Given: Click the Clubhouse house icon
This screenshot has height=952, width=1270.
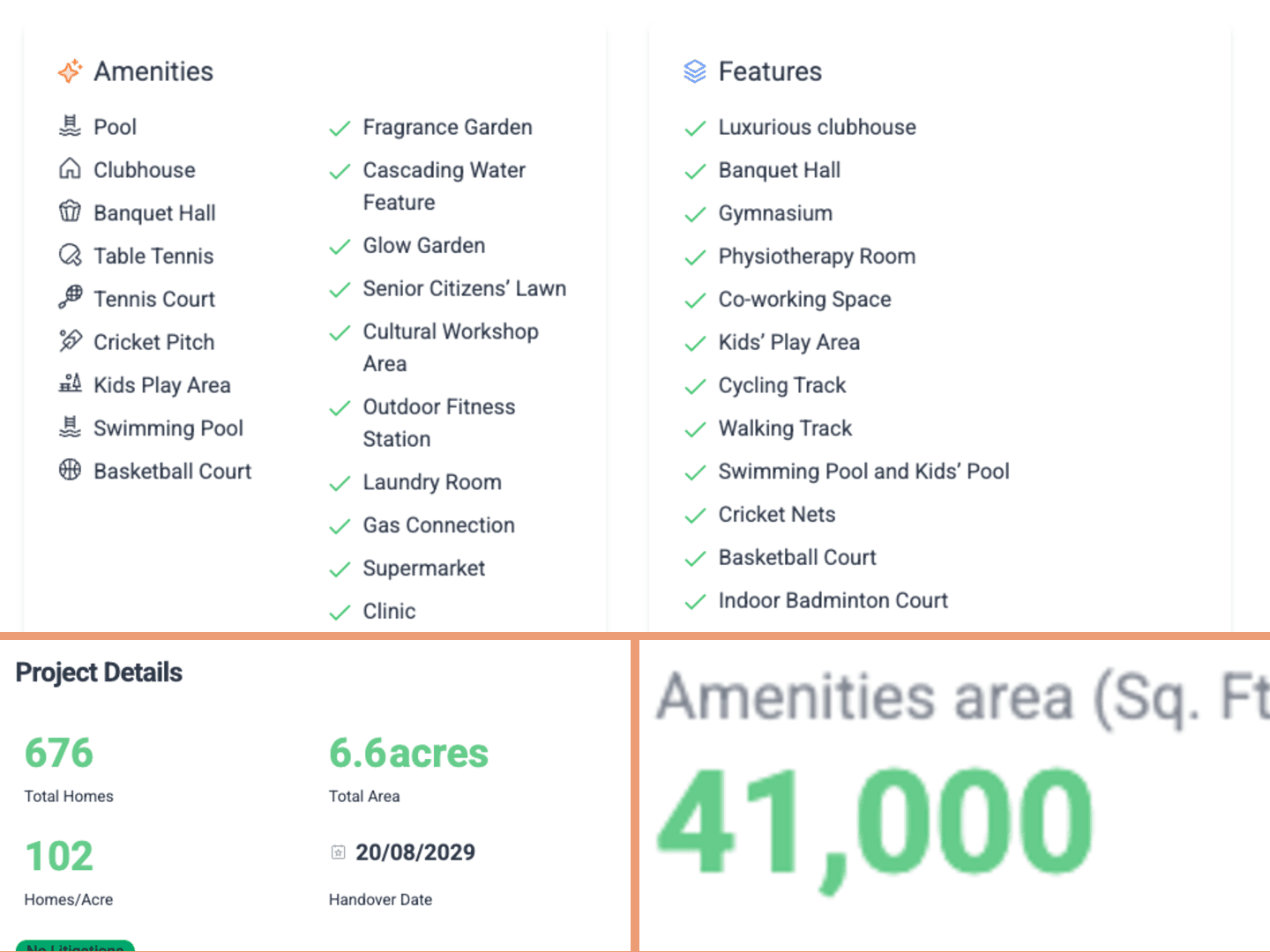Looking at the screenshot, I should (x=70, y=168).
